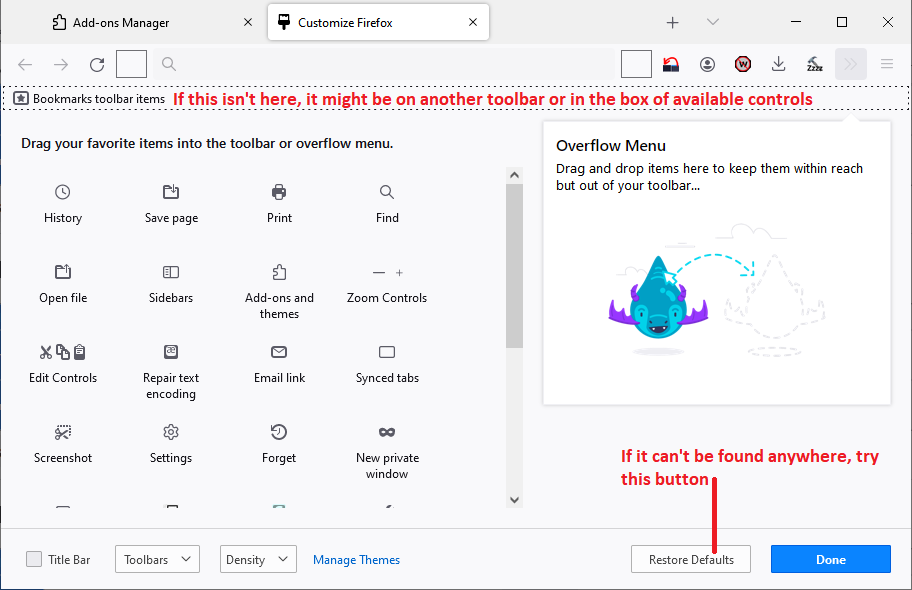The height and width of the screenshot is (590, 912).
Task: Click the Manage Themes link
Action: (357, 559)
